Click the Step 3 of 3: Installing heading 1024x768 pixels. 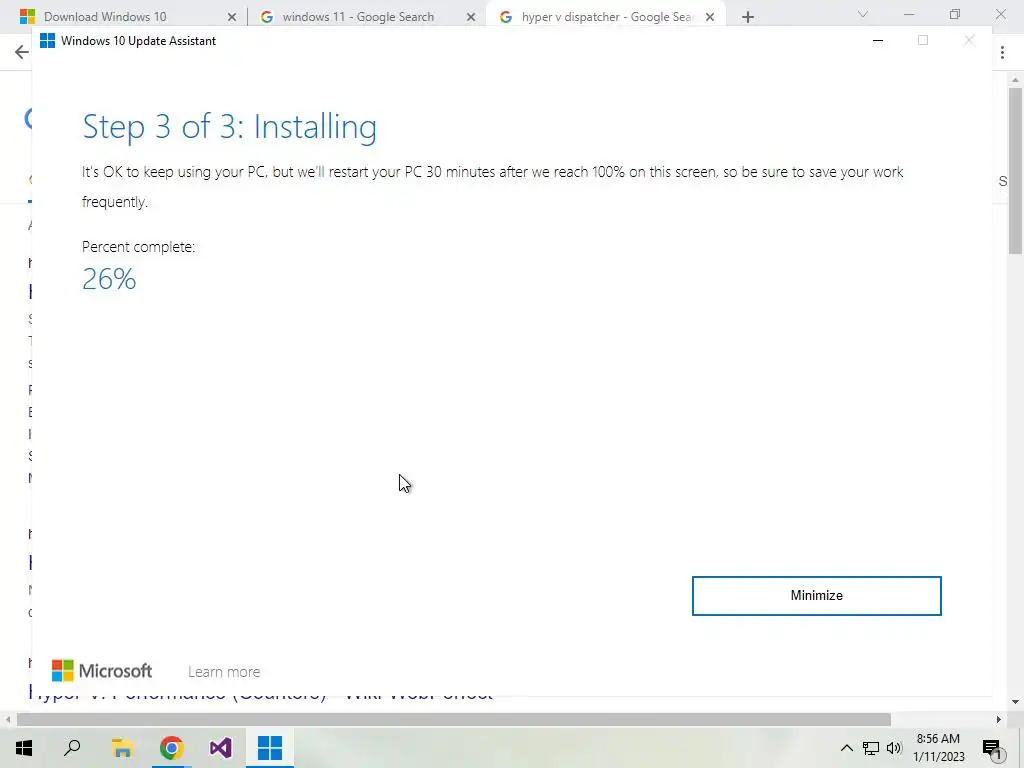tap(229, 127)
